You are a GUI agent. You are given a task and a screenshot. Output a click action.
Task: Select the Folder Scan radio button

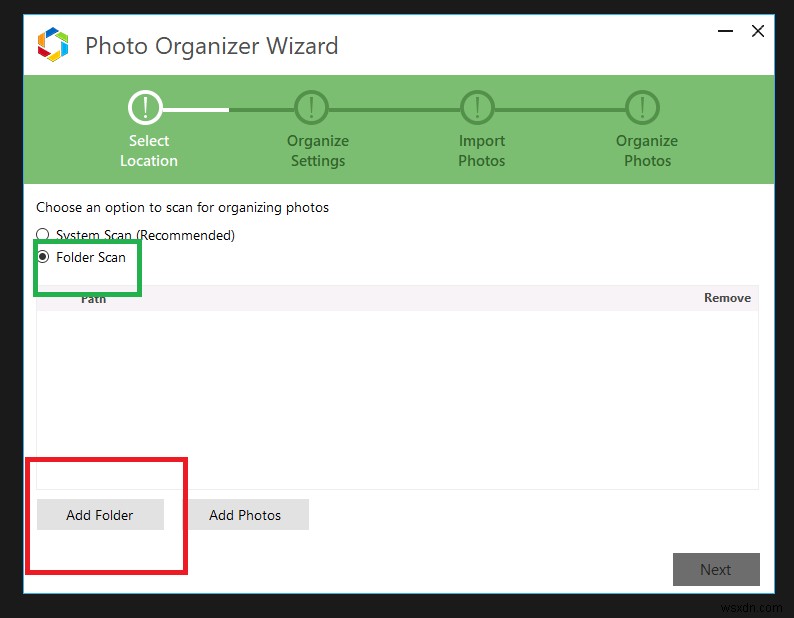(x=43, y=257)
